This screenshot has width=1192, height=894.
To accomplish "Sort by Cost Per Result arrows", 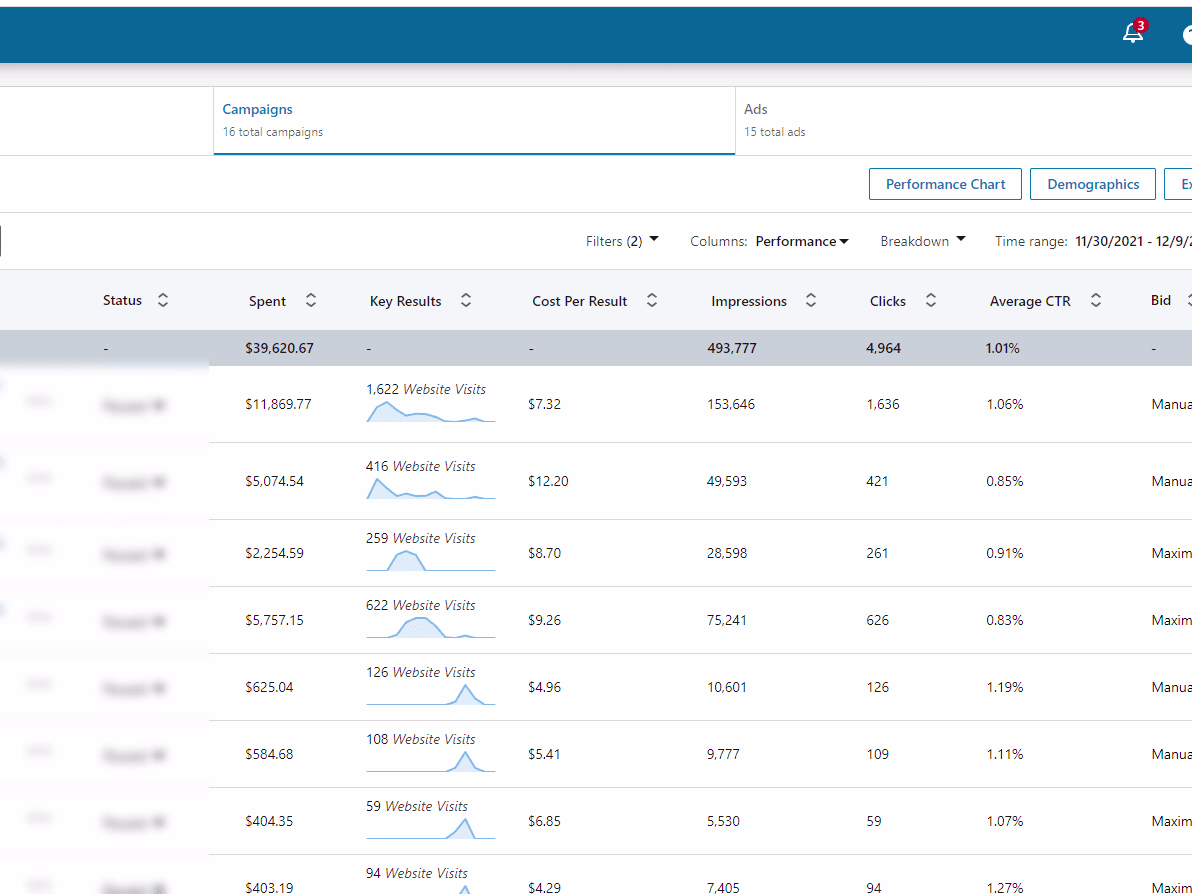I will (652, 301).
